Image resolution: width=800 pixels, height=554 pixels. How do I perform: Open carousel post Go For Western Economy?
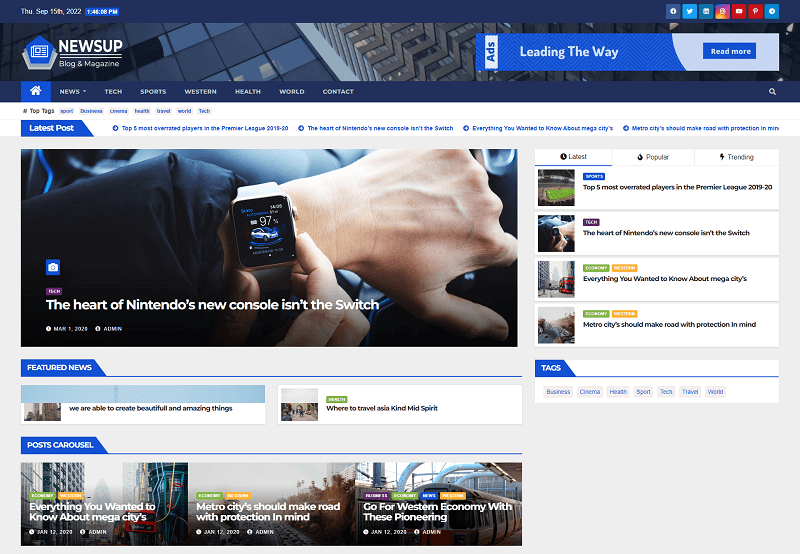[x=437, y=512]
